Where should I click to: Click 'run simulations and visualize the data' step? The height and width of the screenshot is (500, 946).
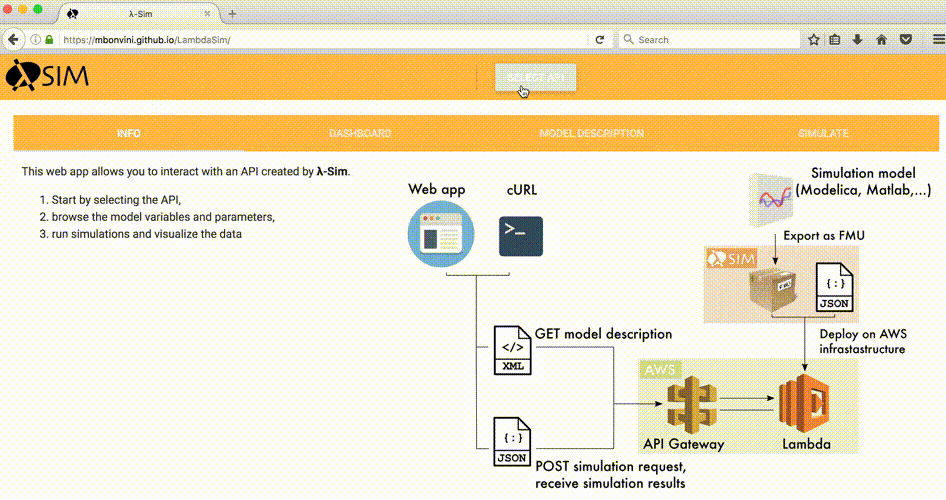coord(147,234)
